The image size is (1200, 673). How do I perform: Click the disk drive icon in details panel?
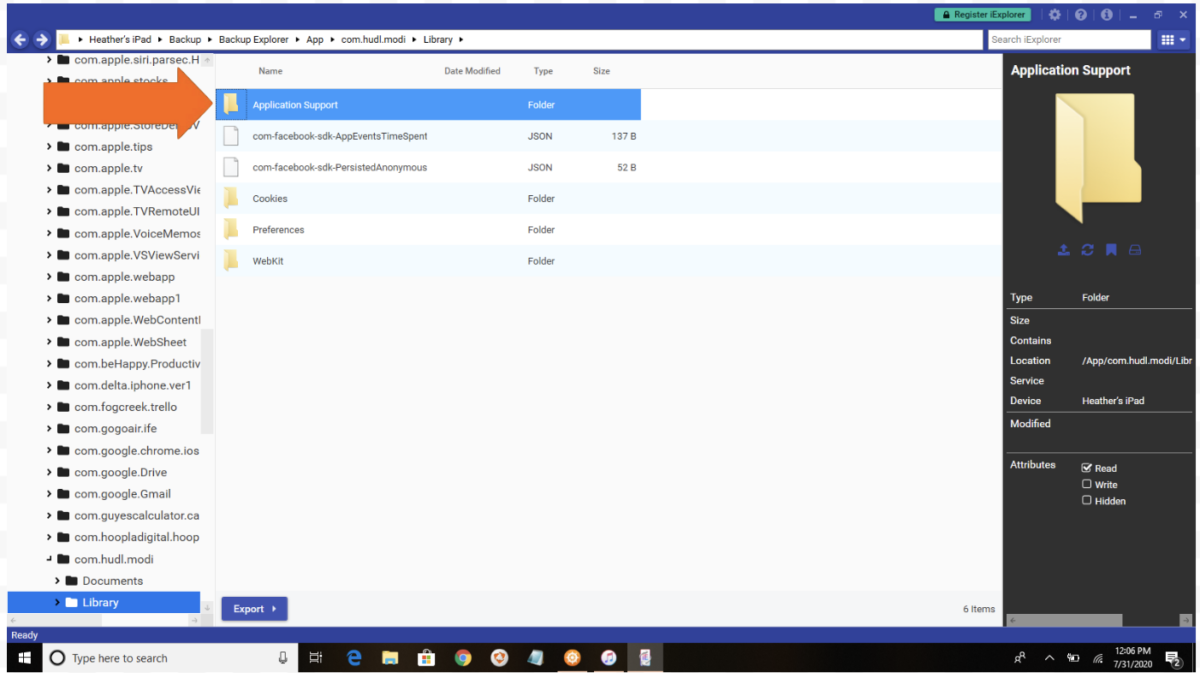pyautogui.click(x=1135, y=250)
